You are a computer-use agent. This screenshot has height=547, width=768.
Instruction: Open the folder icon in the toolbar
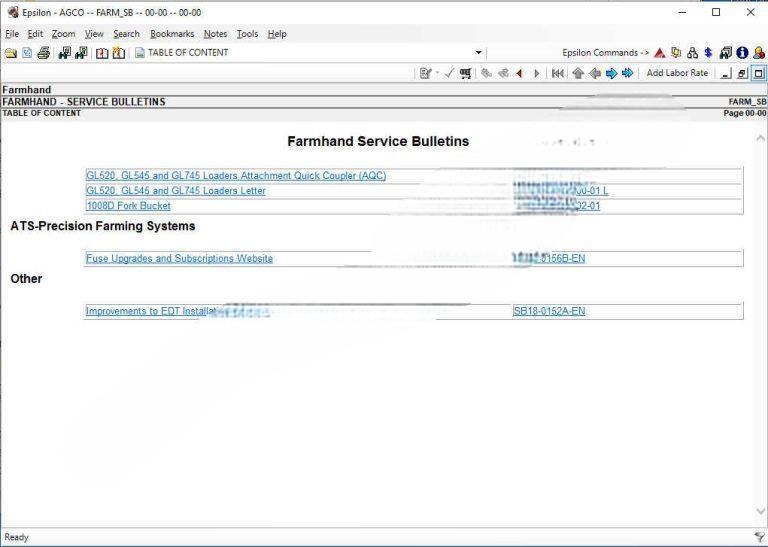click(x=11, y=53)
